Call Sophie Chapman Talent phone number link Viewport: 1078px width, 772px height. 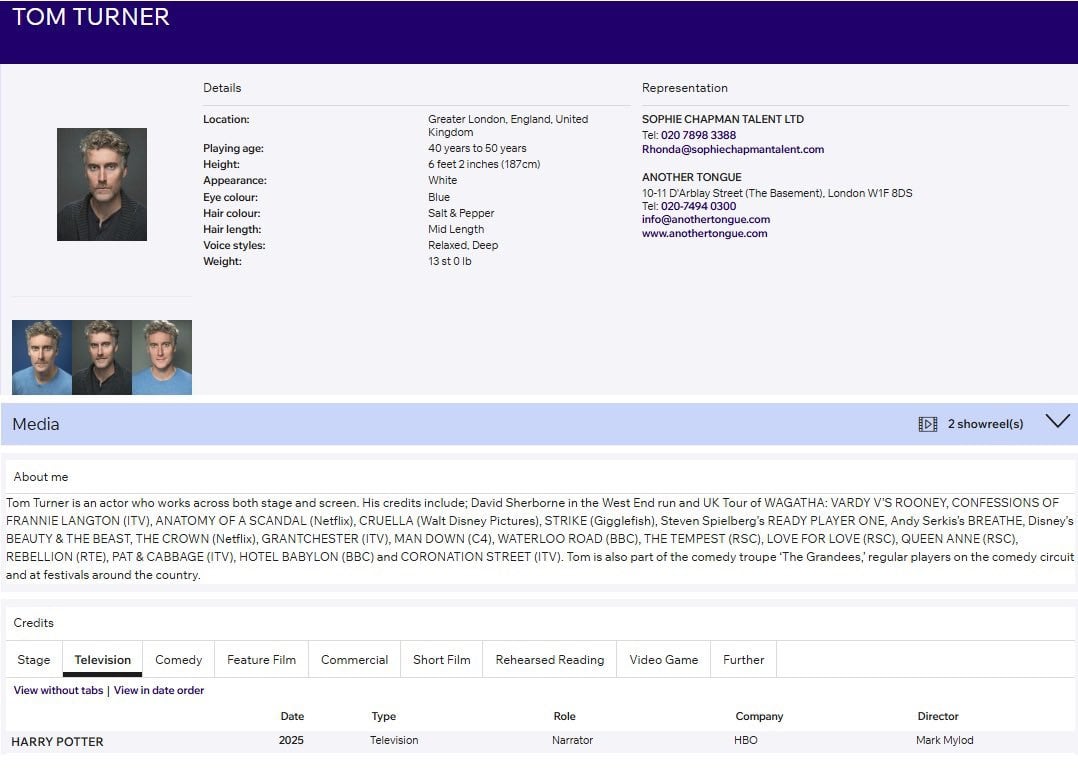click(698, 135)
